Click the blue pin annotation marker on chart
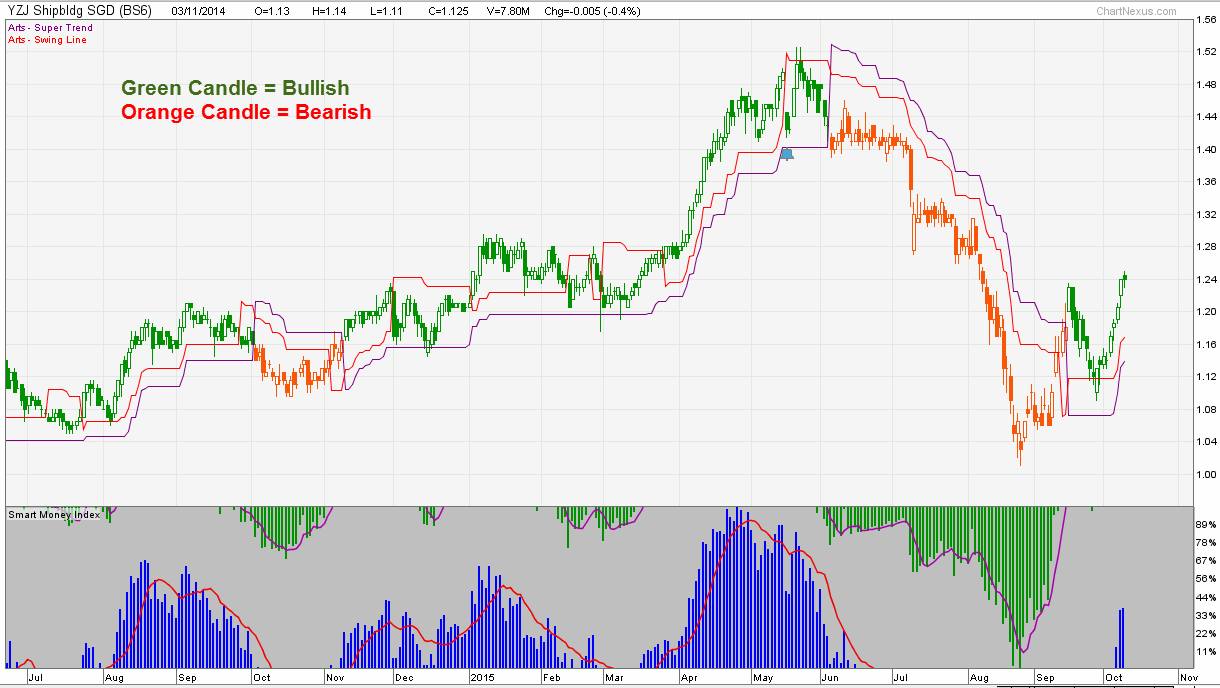 [x=787, y=154]
